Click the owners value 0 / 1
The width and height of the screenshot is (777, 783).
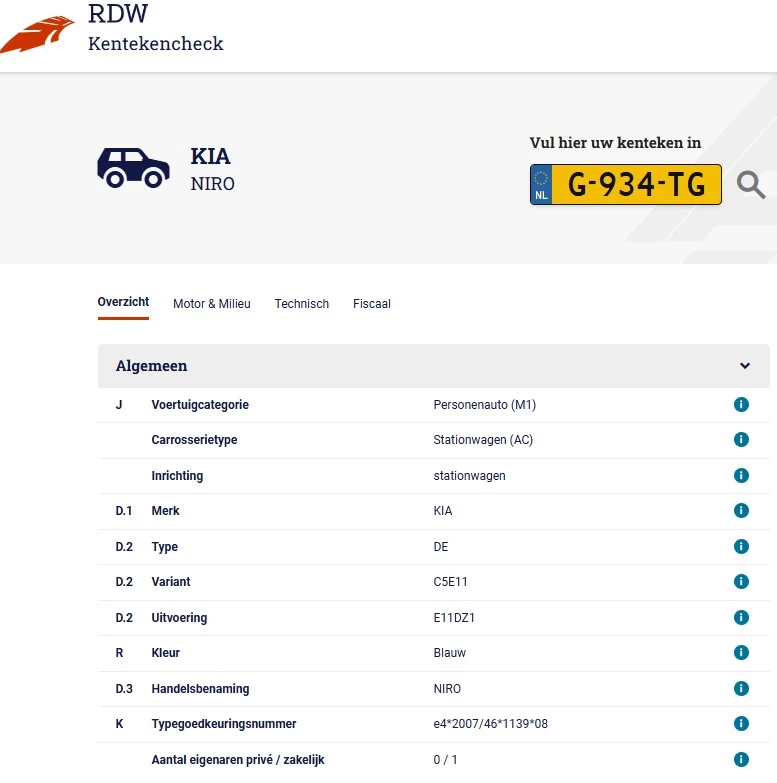(x=445, y=760)
